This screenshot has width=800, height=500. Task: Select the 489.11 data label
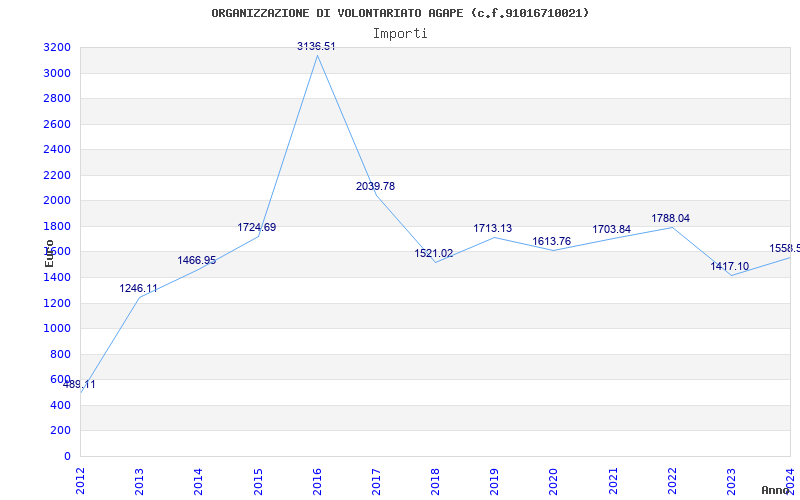79,384
